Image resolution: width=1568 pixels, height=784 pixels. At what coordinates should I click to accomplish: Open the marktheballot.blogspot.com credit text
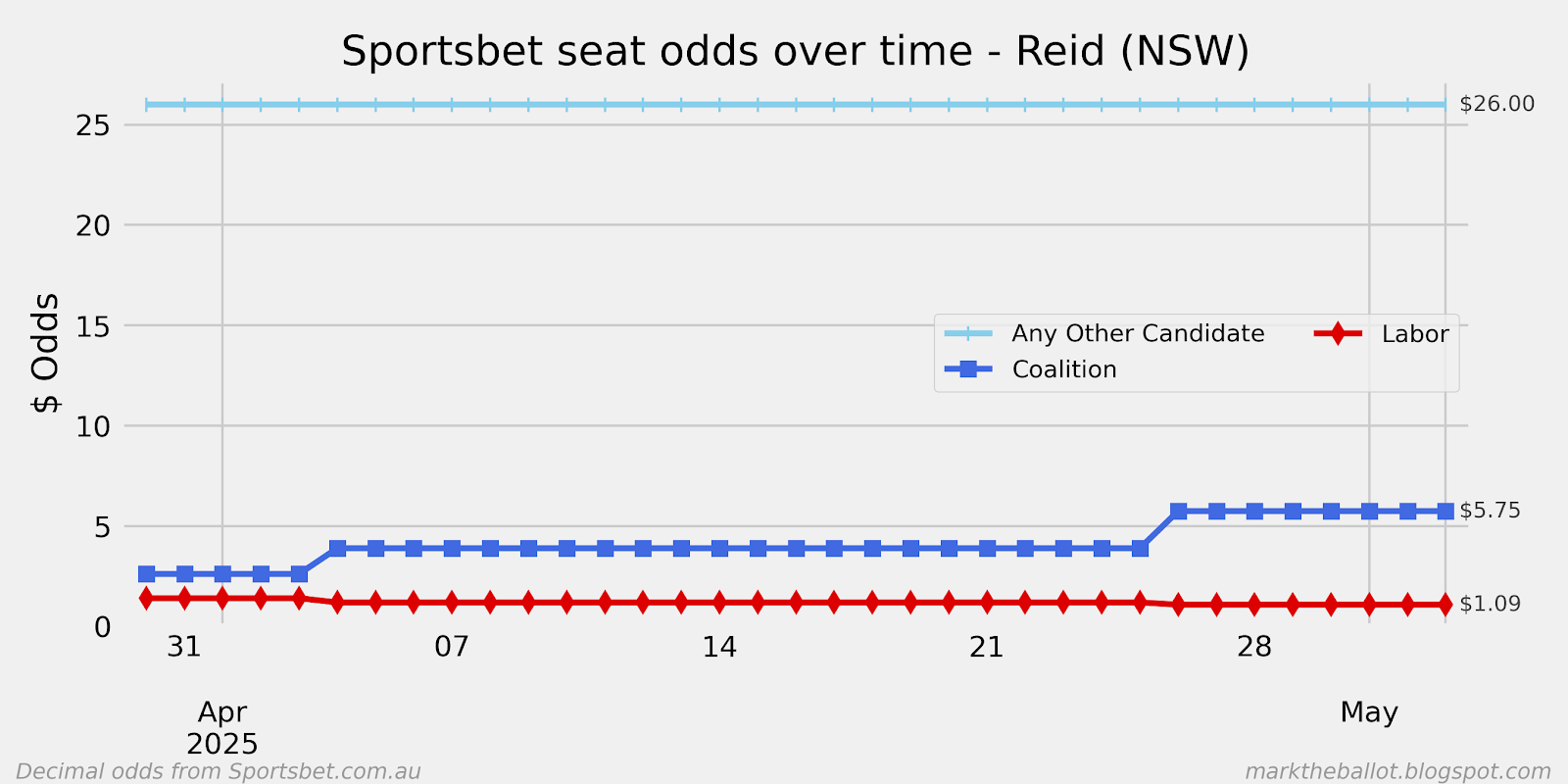click(1397, 771)
